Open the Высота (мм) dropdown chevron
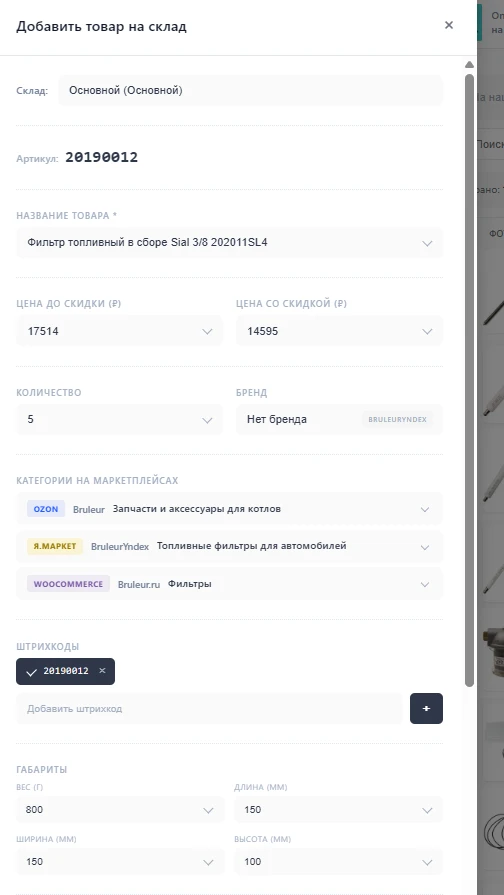The height and width of the screenshot is (895, 504). tap(427, 862)
